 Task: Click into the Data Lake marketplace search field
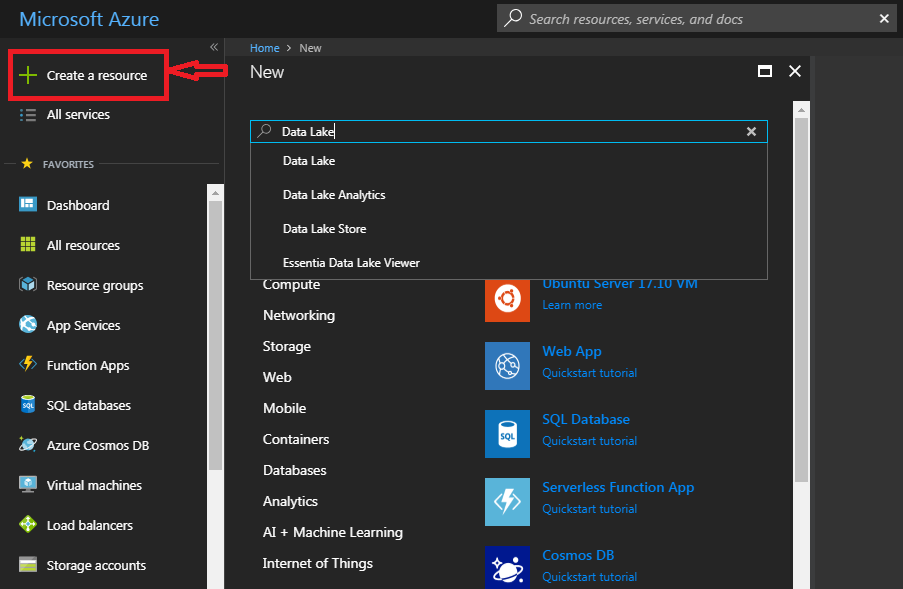509,131
